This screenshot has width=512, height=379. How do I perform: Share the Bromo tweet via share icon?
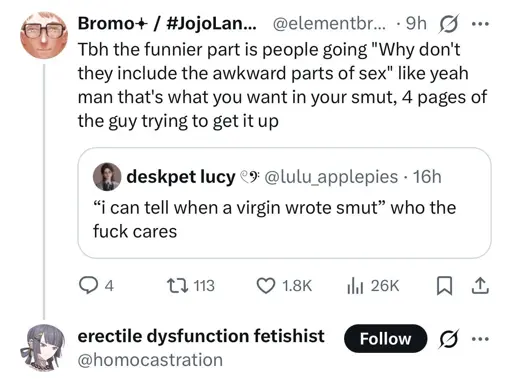tap(480, 286)
